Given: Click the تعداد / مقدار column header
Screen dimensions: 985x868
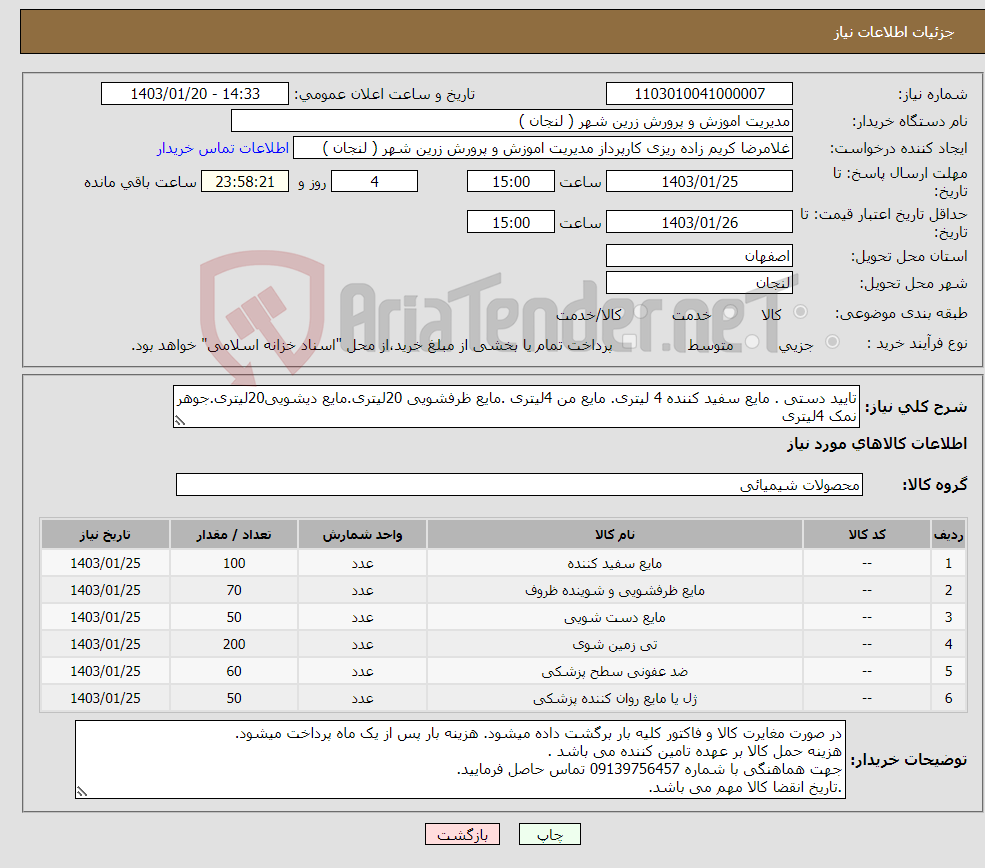Looking at the screenshot, I should [234, 534].
